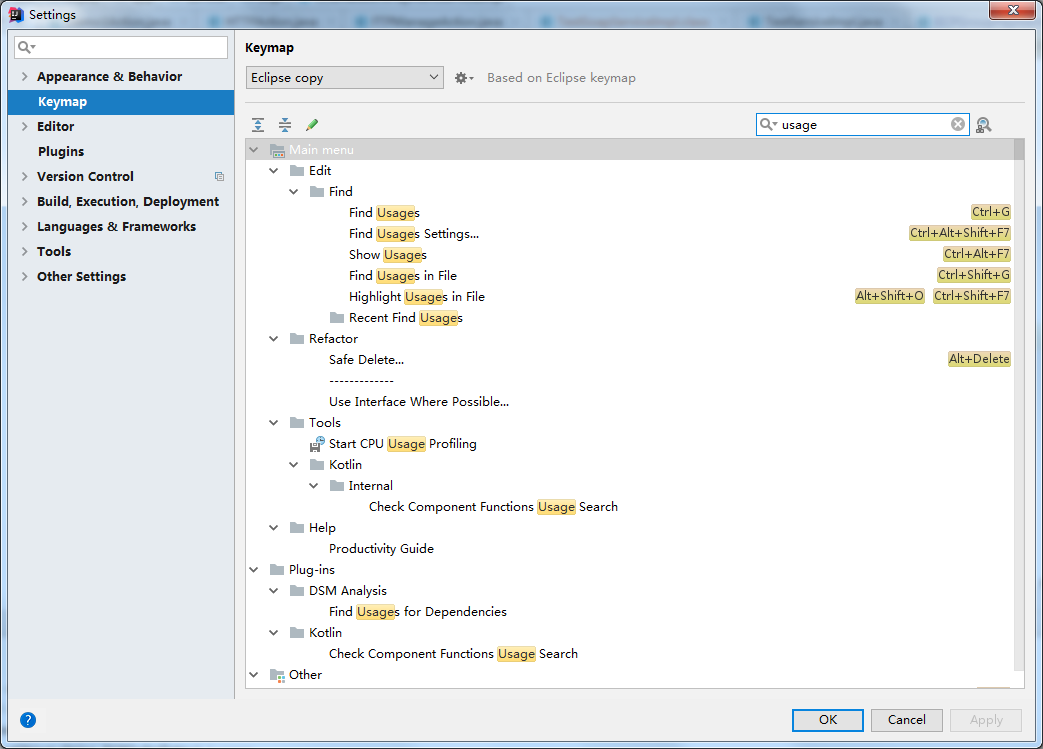Click the pencil Edit Shortcut icon
The image size is (1043, 749).
[x=312, y=125]
